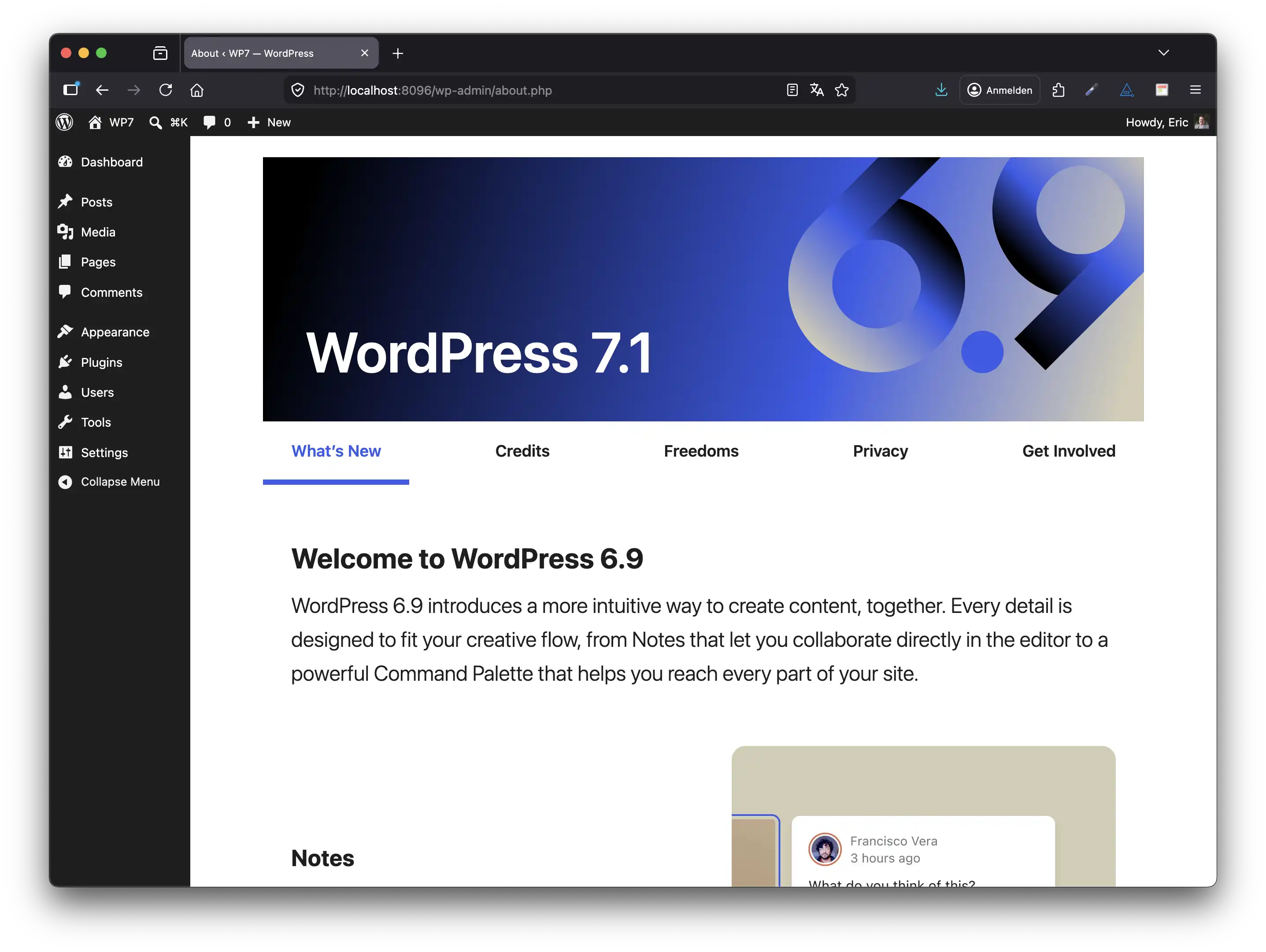Switch to the Credits tab
Screen dimensions: 1266x952
[x=522, y=451]
